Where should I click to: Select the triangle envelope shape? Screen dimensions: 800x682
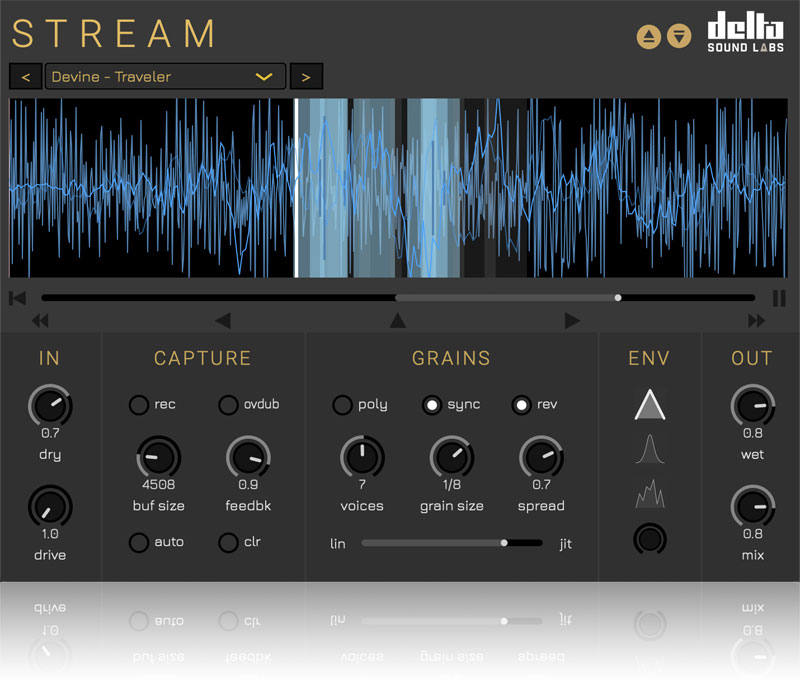click(649, 405)
